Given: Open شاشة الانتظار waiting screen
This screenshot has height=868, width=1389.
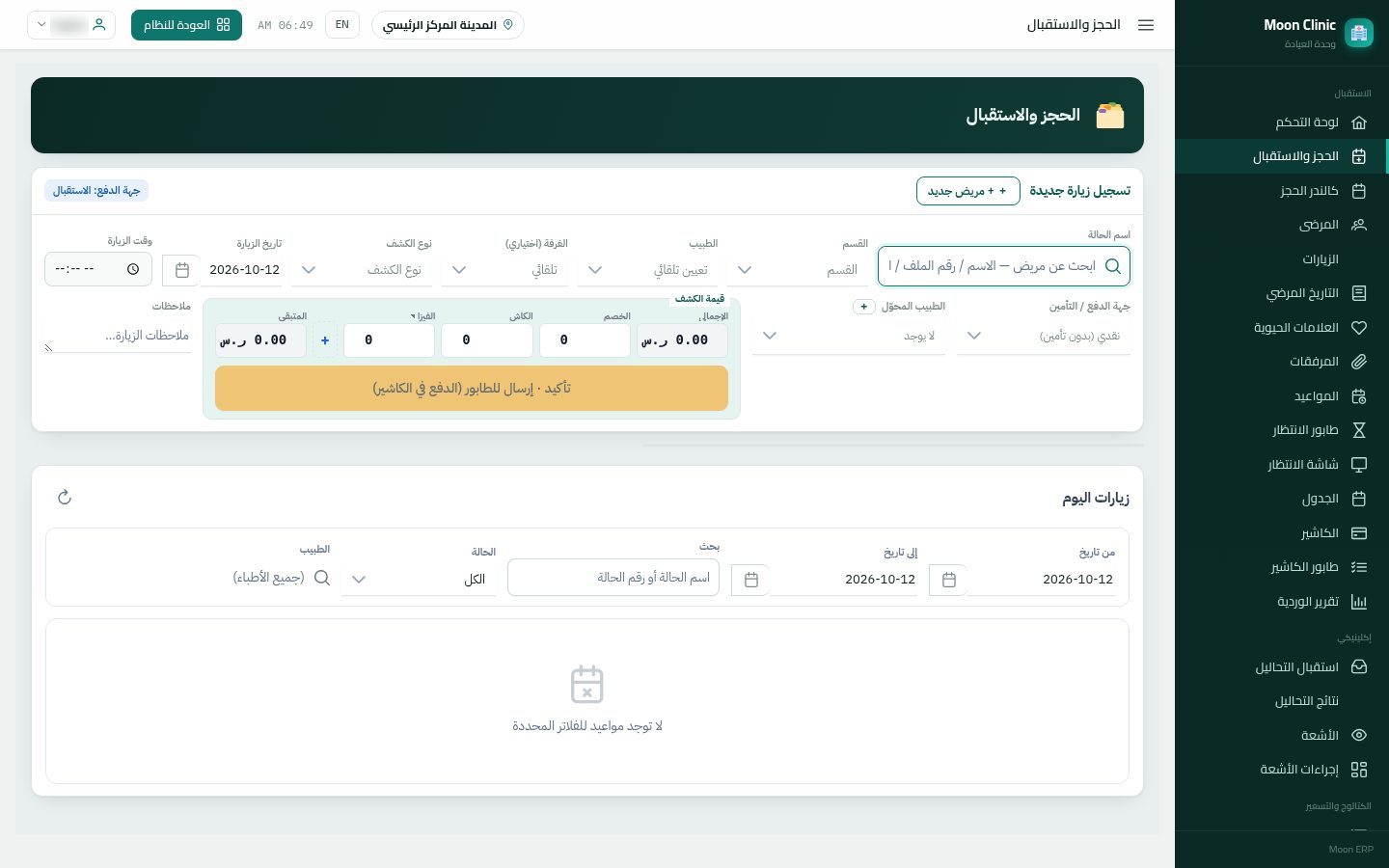Looking at the screenshot, I should 1281,465.
